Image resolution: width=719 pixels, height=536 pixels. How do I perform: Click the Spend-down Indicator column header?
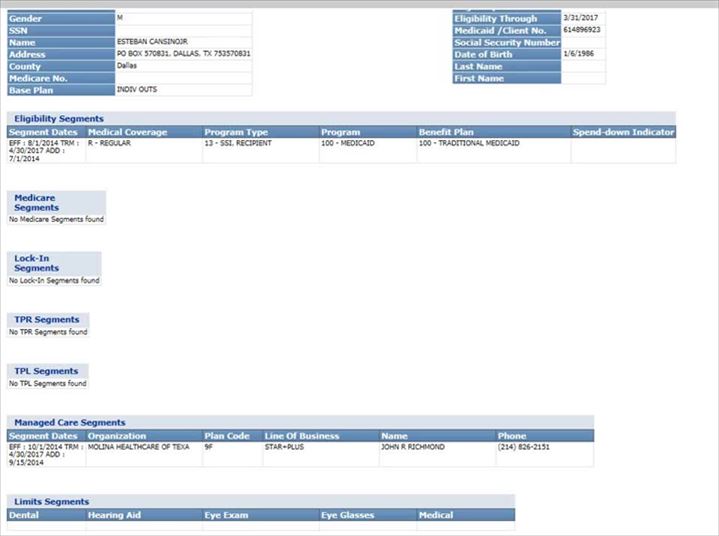623,132
